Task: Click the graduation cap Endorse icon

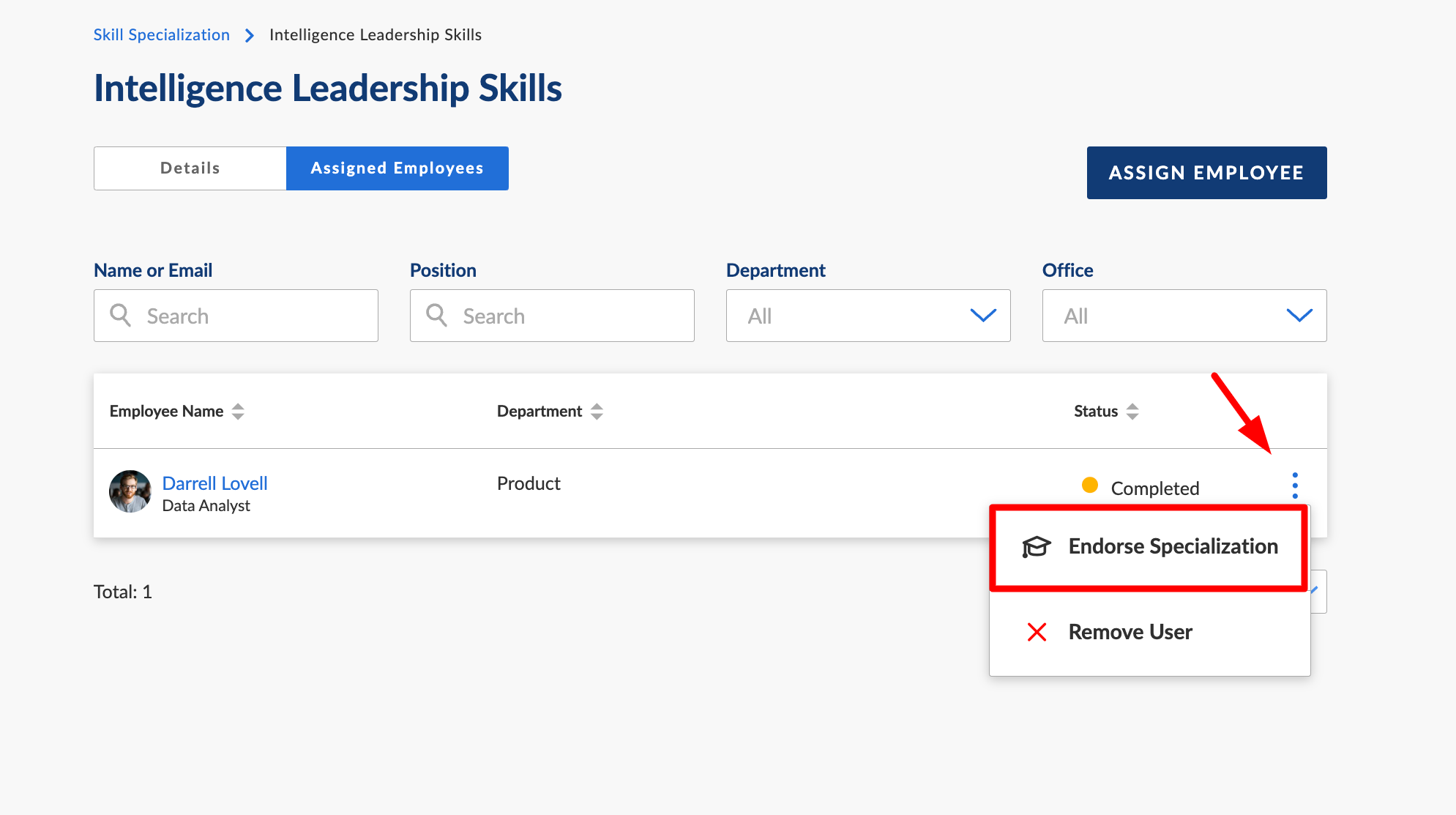Action: click(x=1036, y=547)
